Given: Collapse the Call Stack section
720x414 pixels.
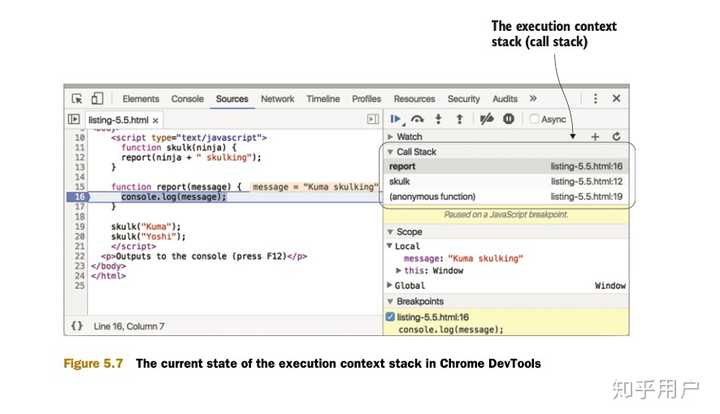Looking at the screenshot, I should point(391,151).
